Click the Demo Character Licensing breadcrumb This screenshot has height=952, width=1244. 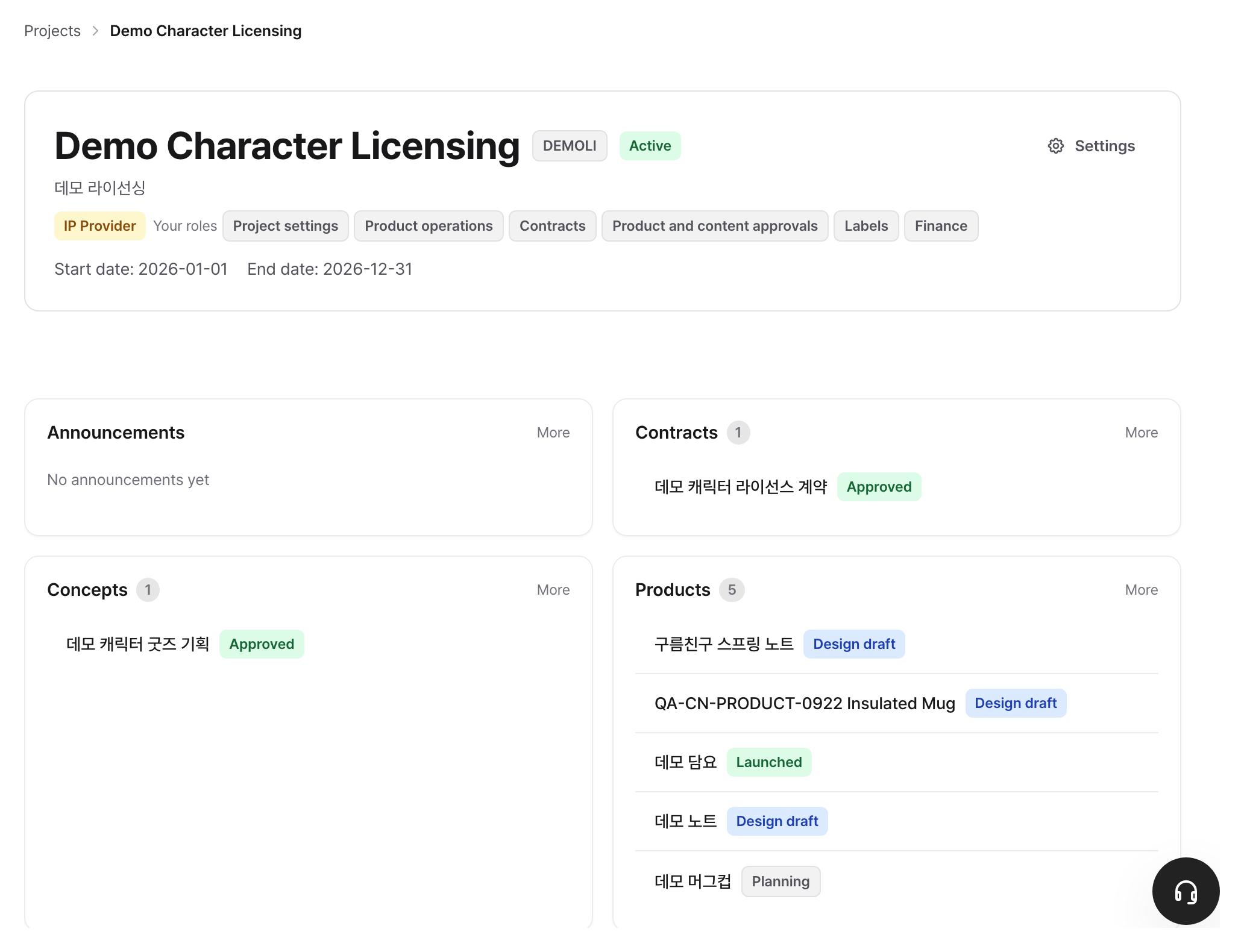point(206,31)
